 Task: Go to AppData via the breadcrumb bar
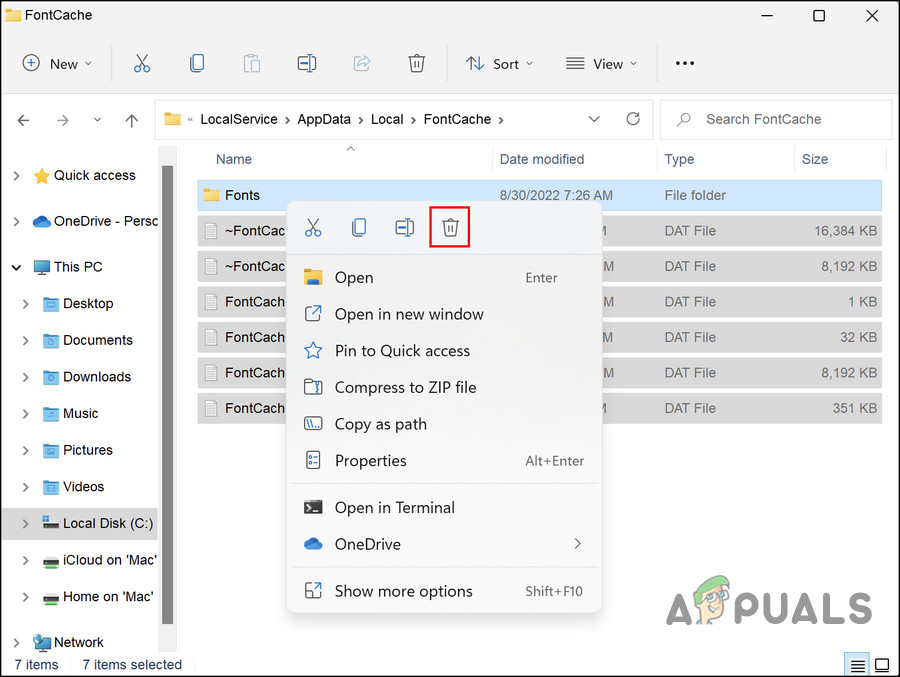[323, 119]
